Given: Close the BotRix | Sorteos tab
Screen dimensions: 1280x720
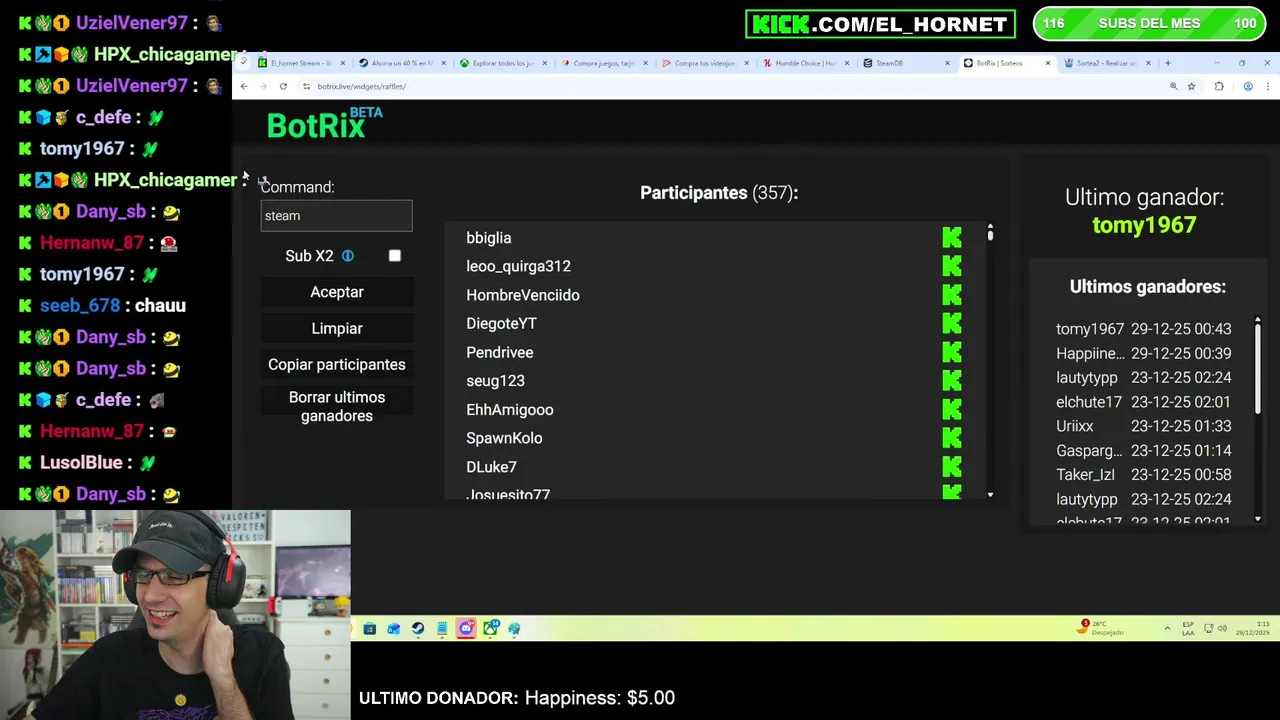Looking at the screenshot, I should click(x=1048, y=63).
